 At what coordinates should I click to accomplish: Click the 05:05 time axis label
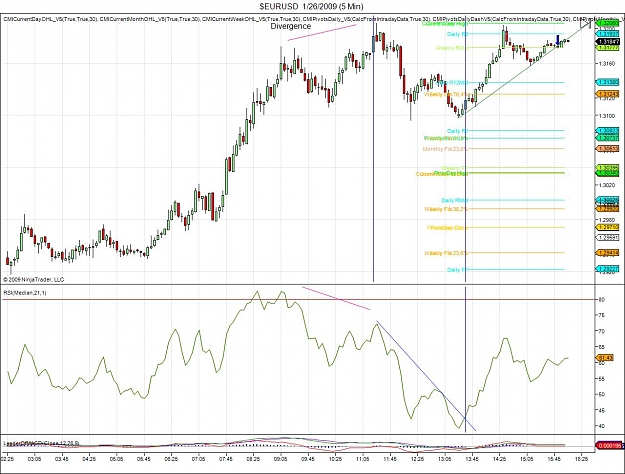coord(116,459)
